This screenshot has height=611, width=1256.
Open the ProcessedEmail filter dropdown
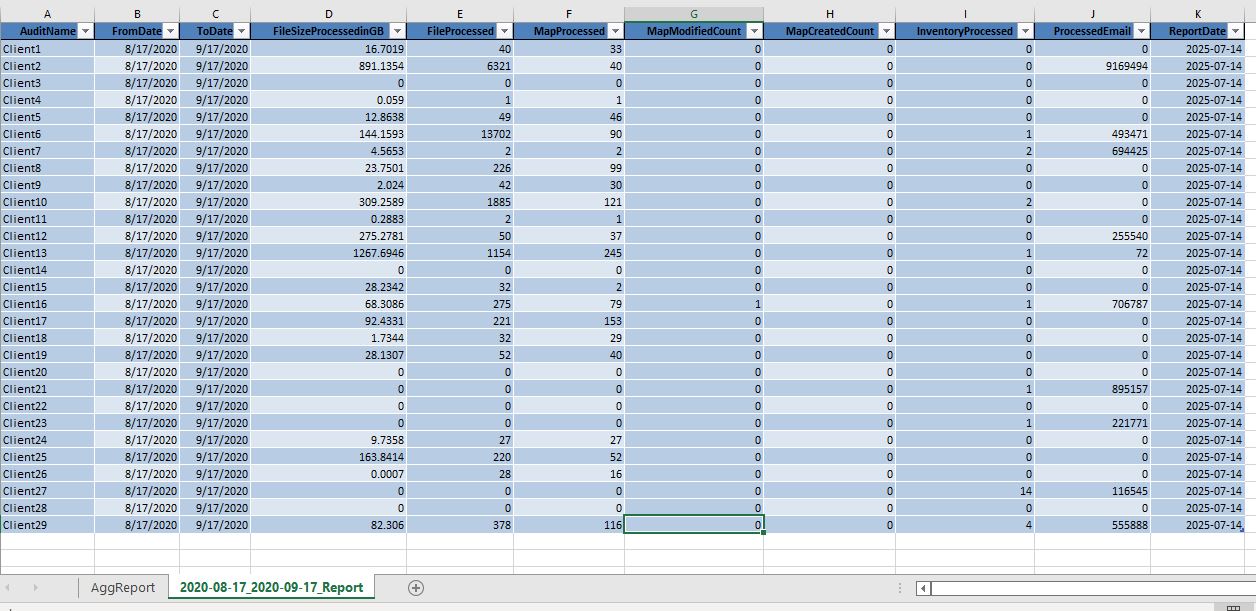coord(1141,31)
